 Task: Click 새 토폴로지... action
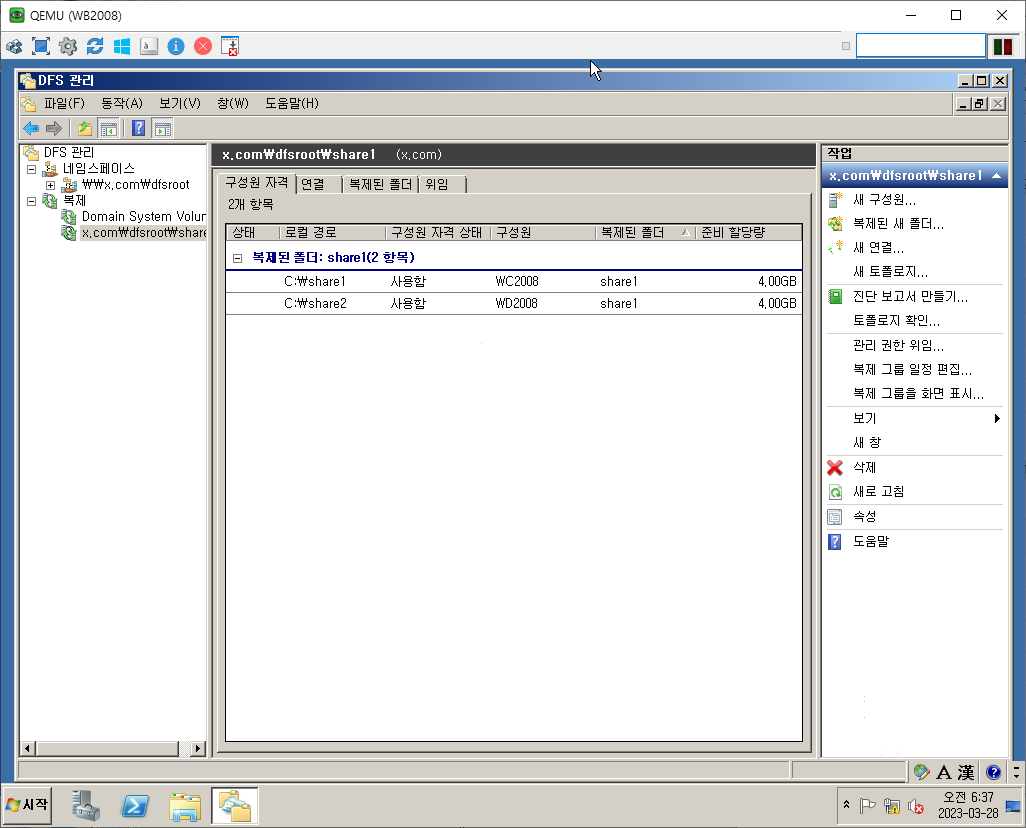[890, 272]
